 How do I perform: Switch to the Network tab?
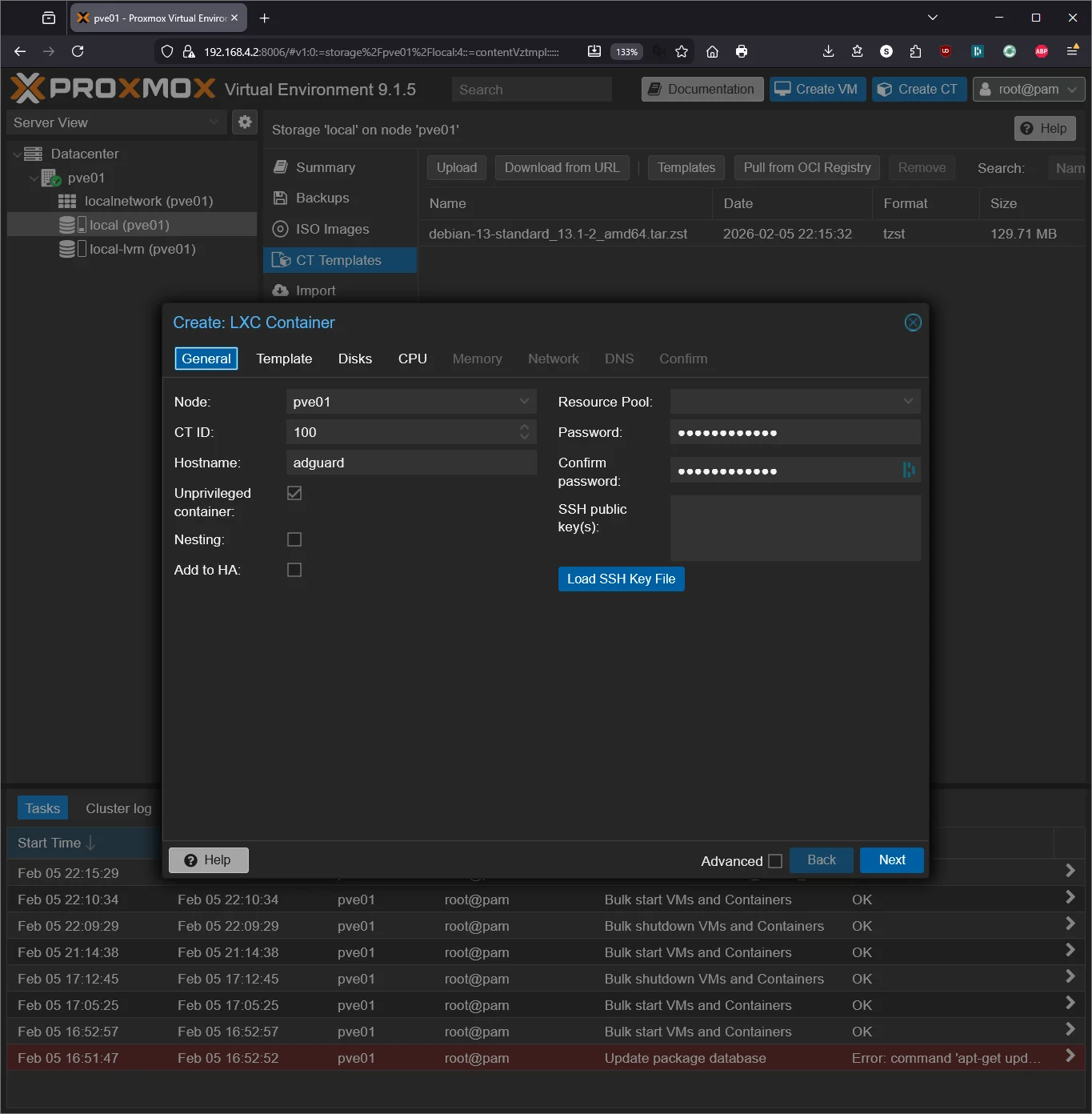click(553, 359)
